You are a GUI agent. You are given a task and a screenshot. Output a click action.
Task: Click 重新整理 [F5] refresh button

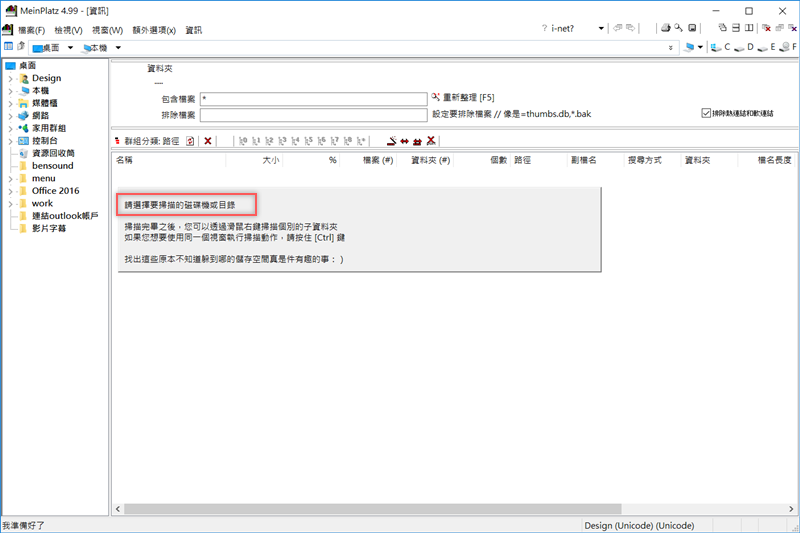coord(463,97)
